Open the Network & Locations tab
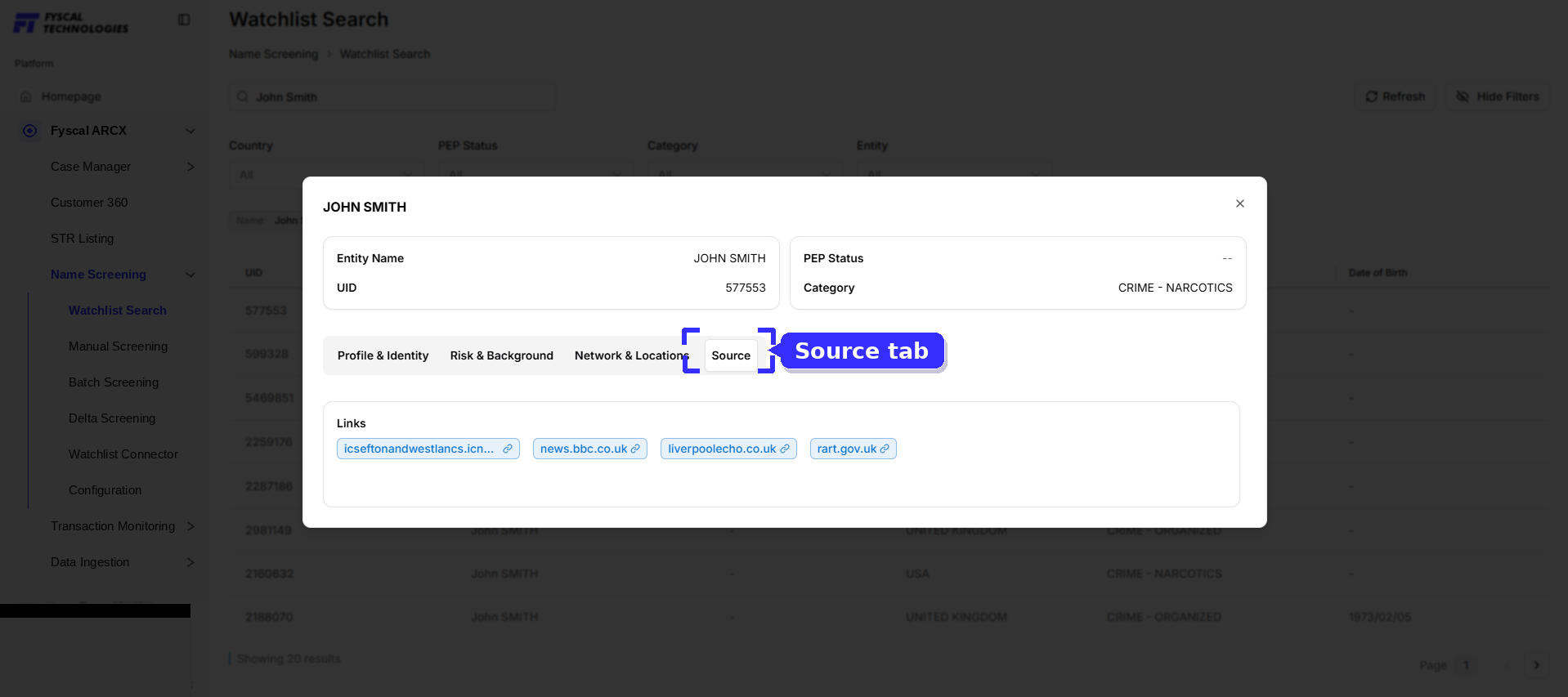 click(x=631, y=355)
